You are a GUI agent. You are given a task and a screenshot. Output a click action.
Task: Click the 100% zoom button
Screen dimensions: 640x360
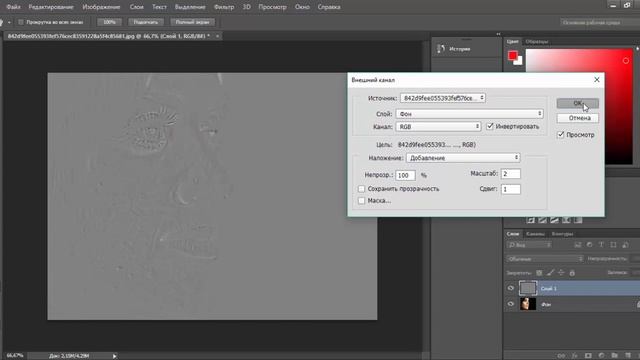(109, 22)
